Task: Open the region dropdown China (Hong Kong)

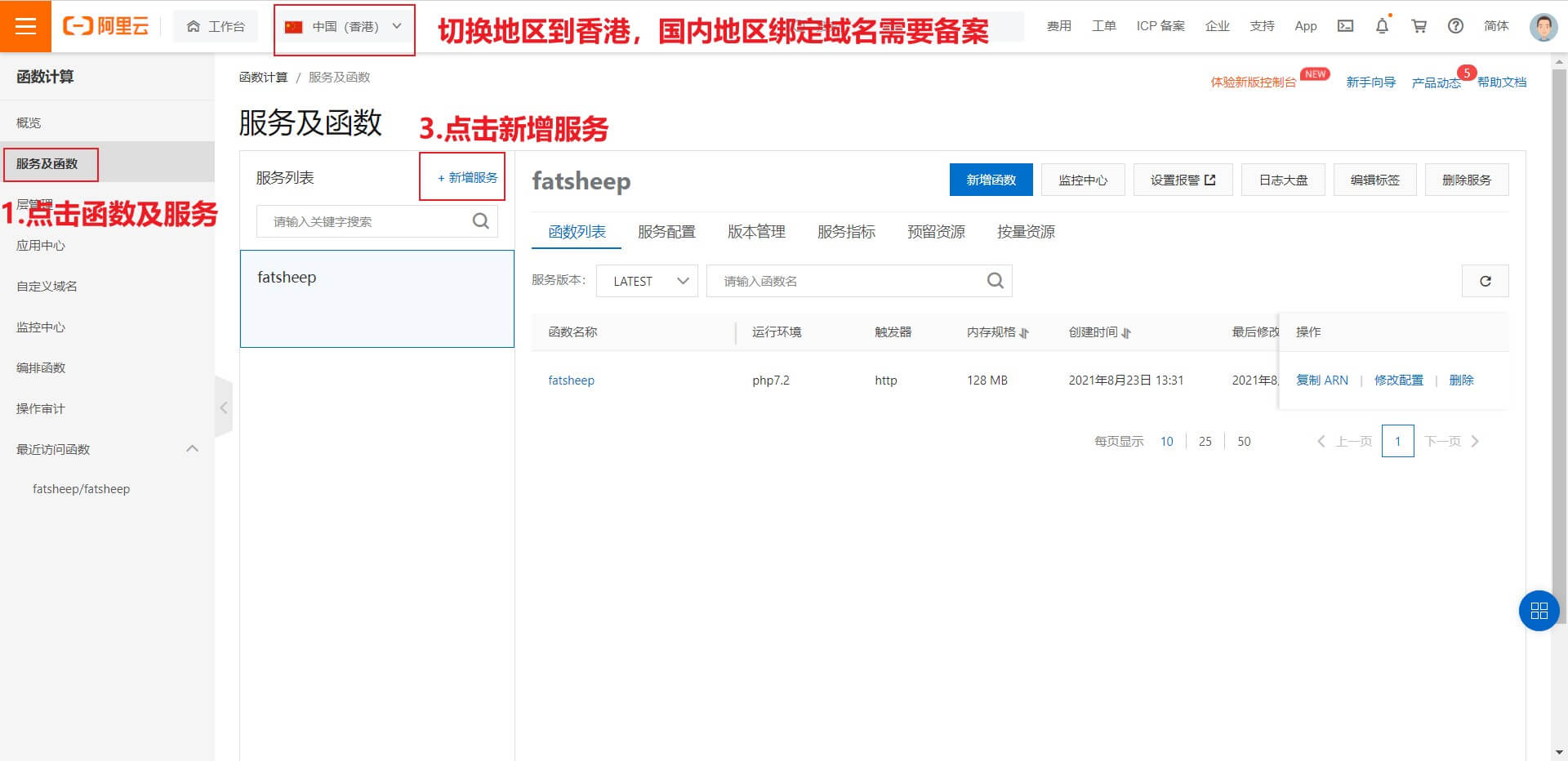Action: 344,26
